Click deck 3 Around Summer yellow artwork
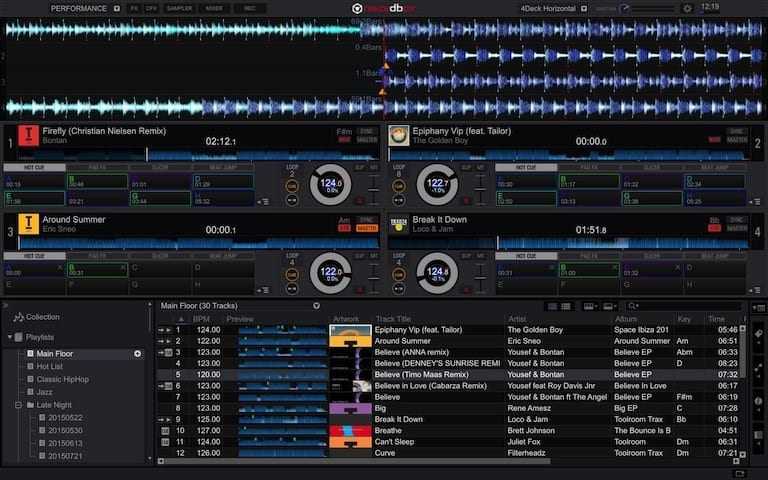 (28, 224)
